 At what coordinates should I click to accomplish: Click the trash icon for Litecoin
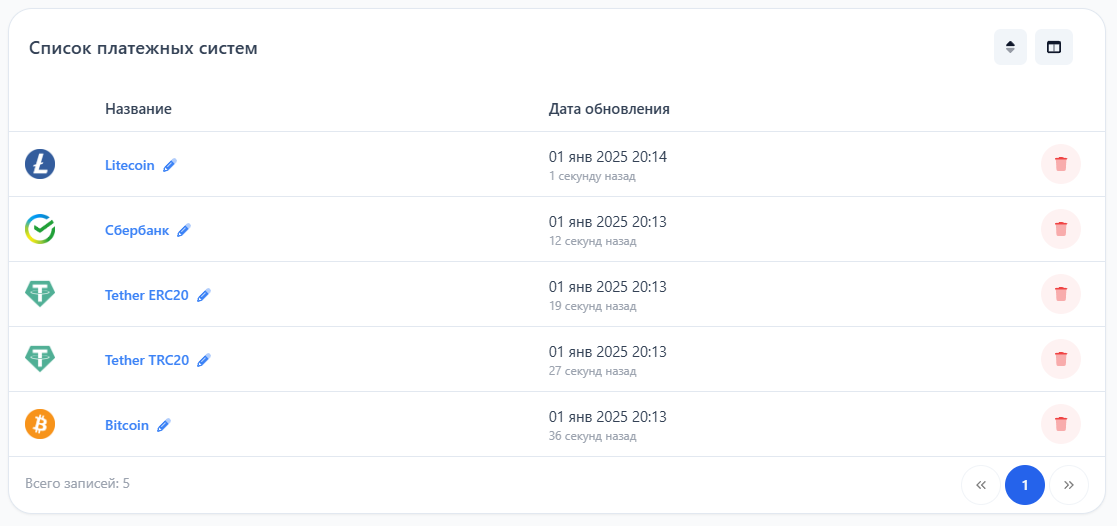pyautogui.click(x=1060, y=164)
